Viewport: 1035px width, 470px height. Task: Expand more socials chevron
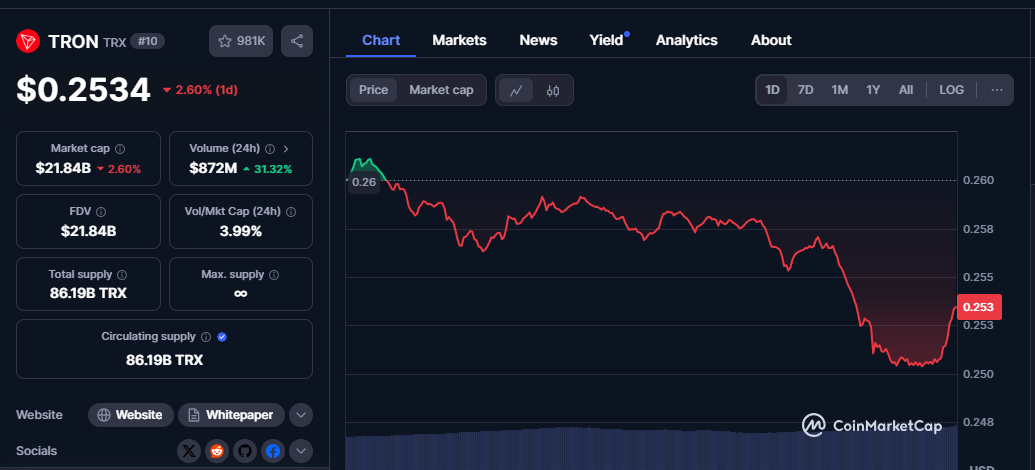point(301,452)
